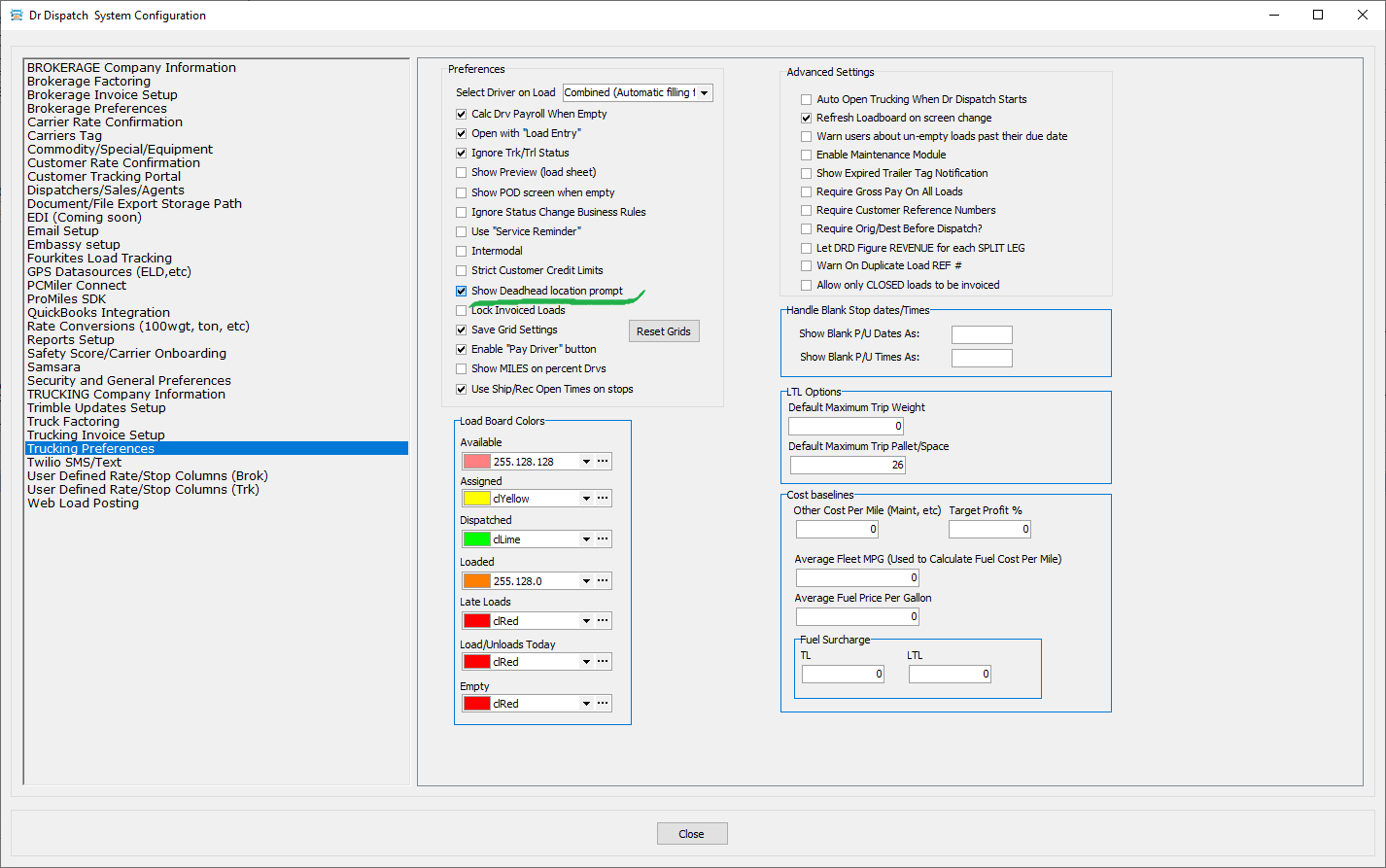This screenshot has width=1386, height=868.
Task: Expand the Select Driver on Load dropdown
Action: point(705,93)
